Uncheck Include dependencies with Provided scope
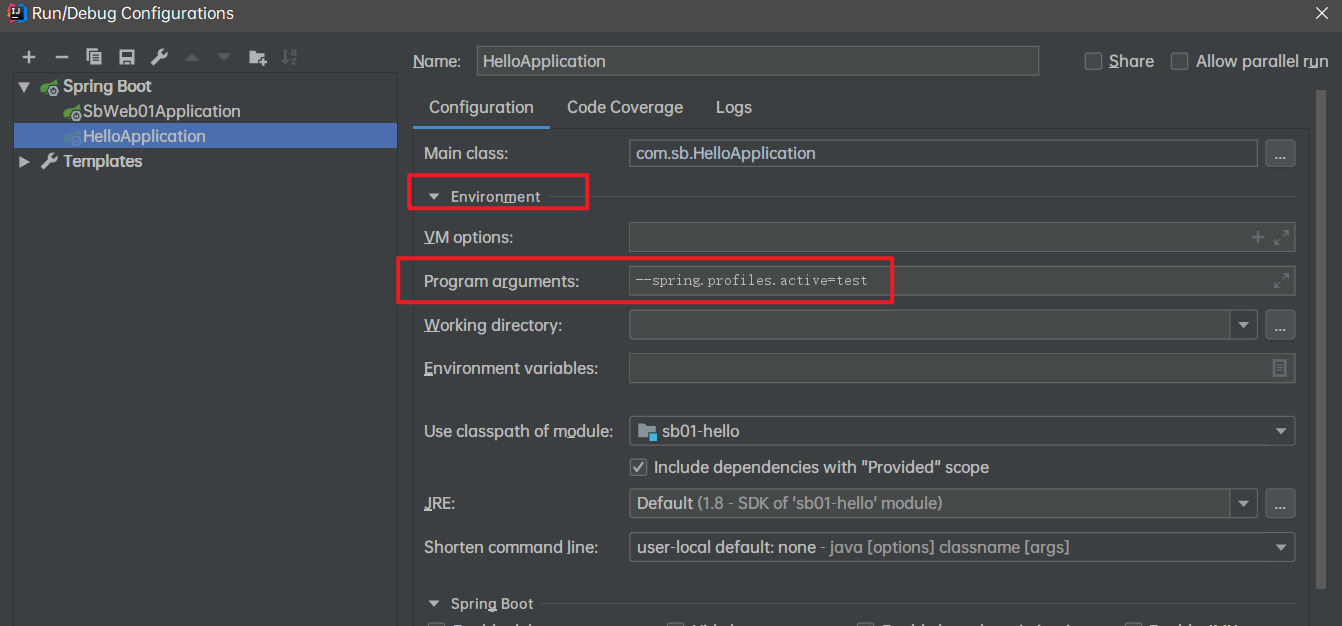The width and height of the screenshot is (1342, 626). [x=638, y=467]
